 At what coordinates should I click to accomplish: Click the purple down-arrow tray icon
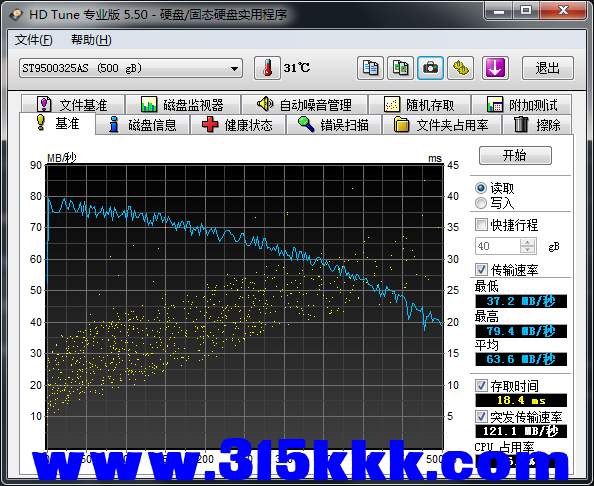tap(495, 68)
